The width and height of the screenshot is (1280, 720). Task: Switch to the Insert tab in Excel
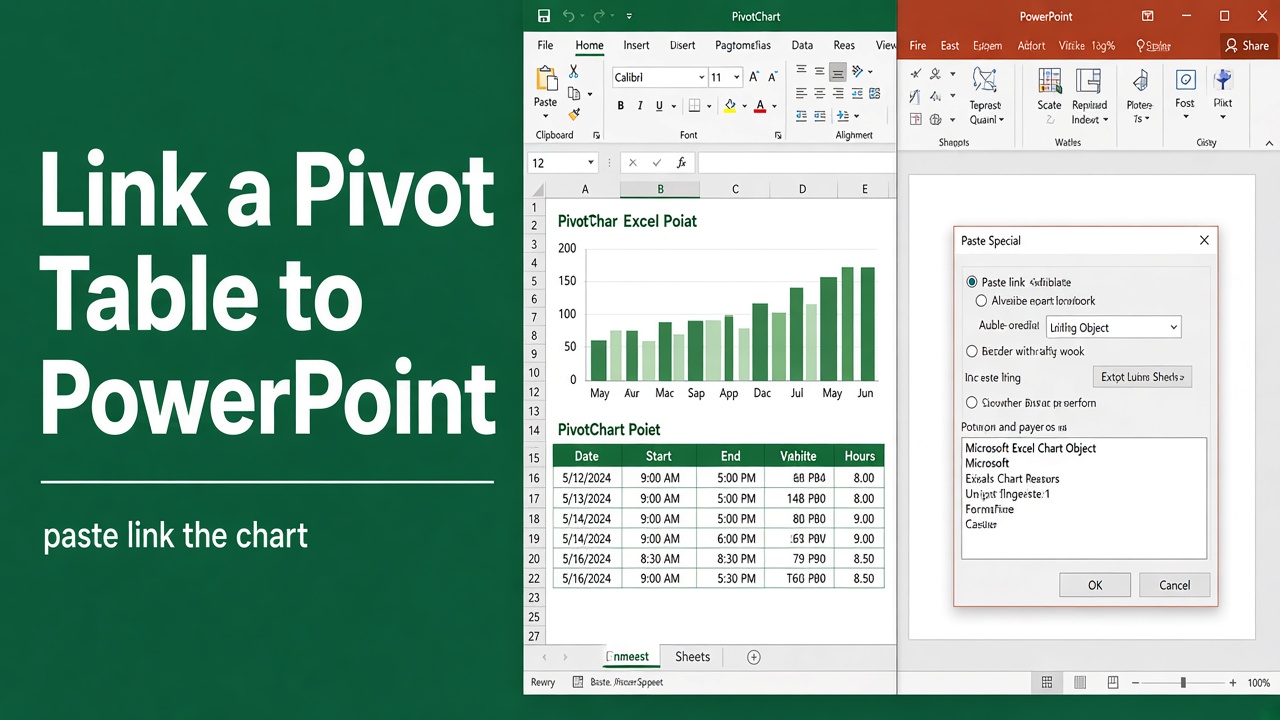(636, 45)
